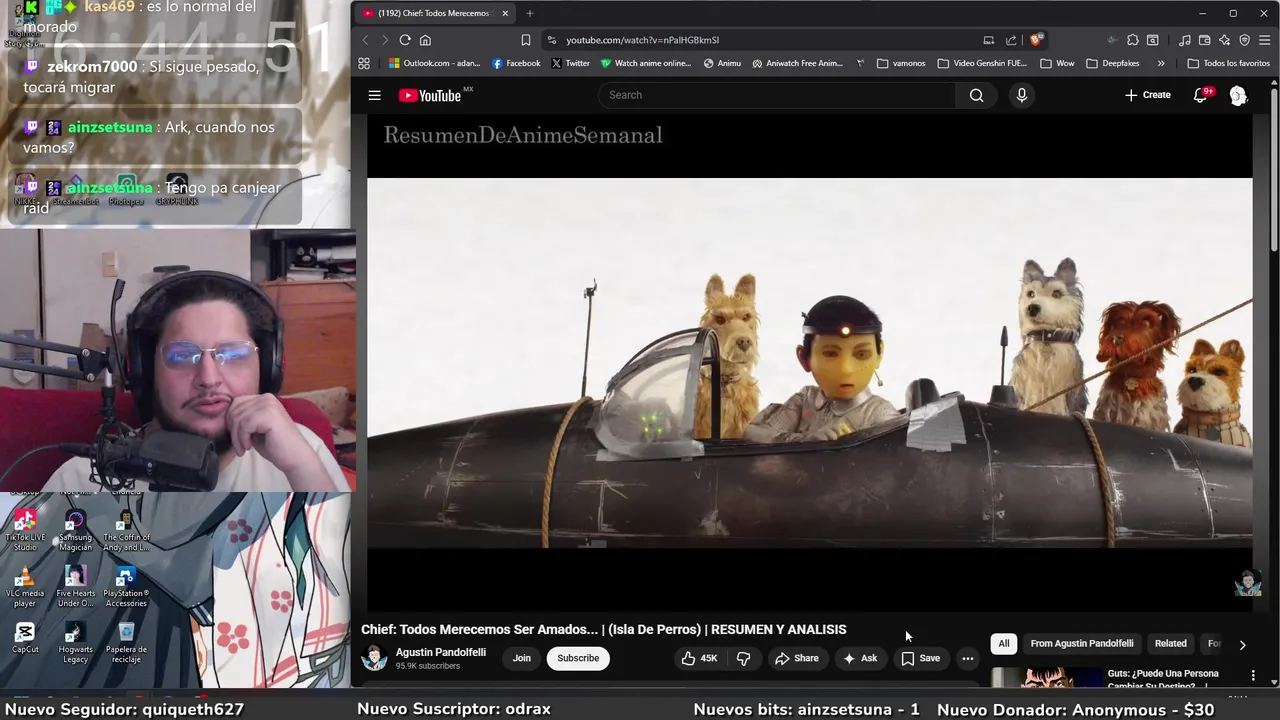Viewport: 1280px width, 720px height.
Task: Open Five Hearts Under One desktop shortcut
Action: (x=75, y=587)
